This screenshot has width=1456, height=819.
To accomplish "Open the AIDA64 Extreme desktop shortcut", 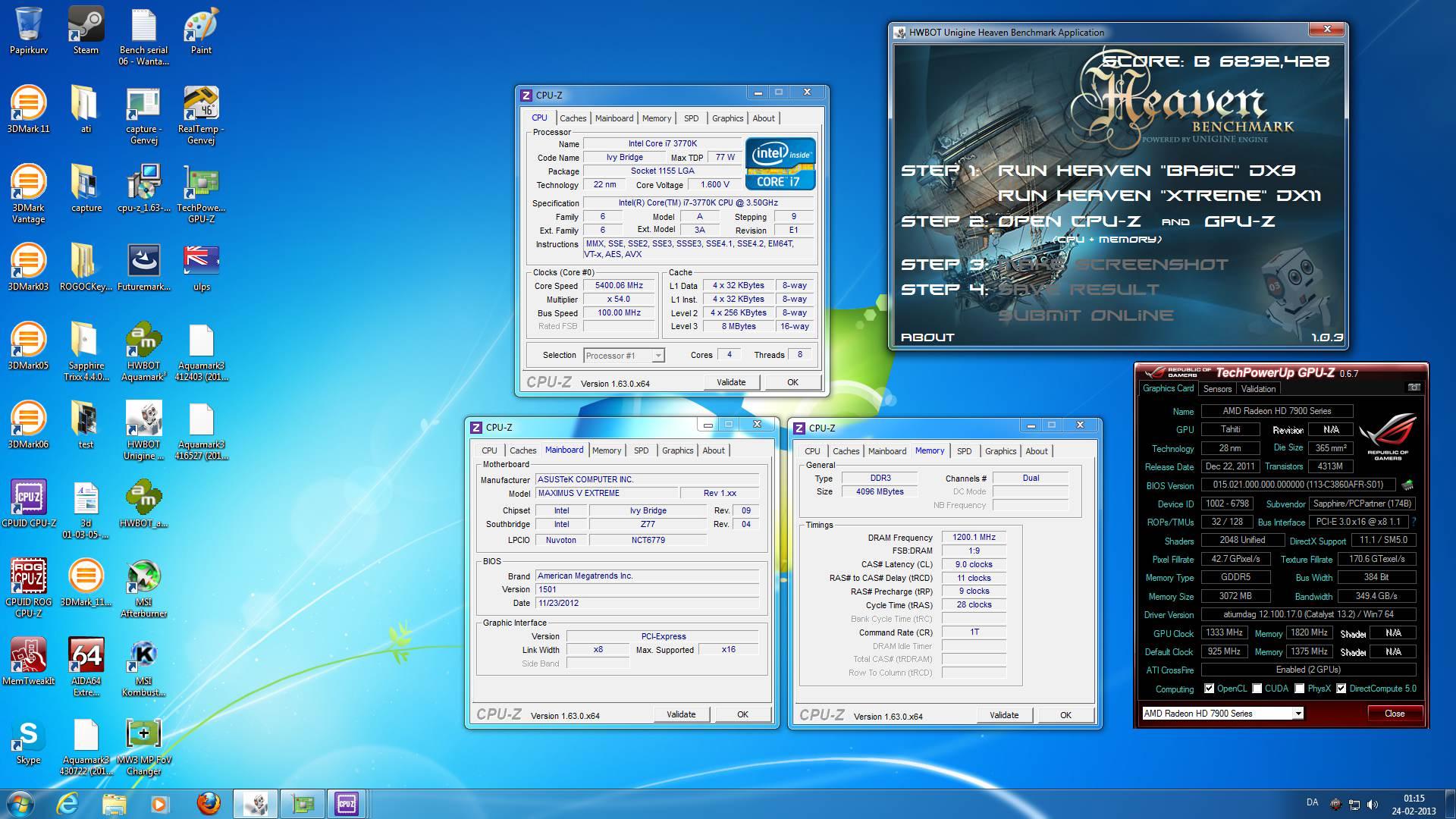I will [86, 667].
